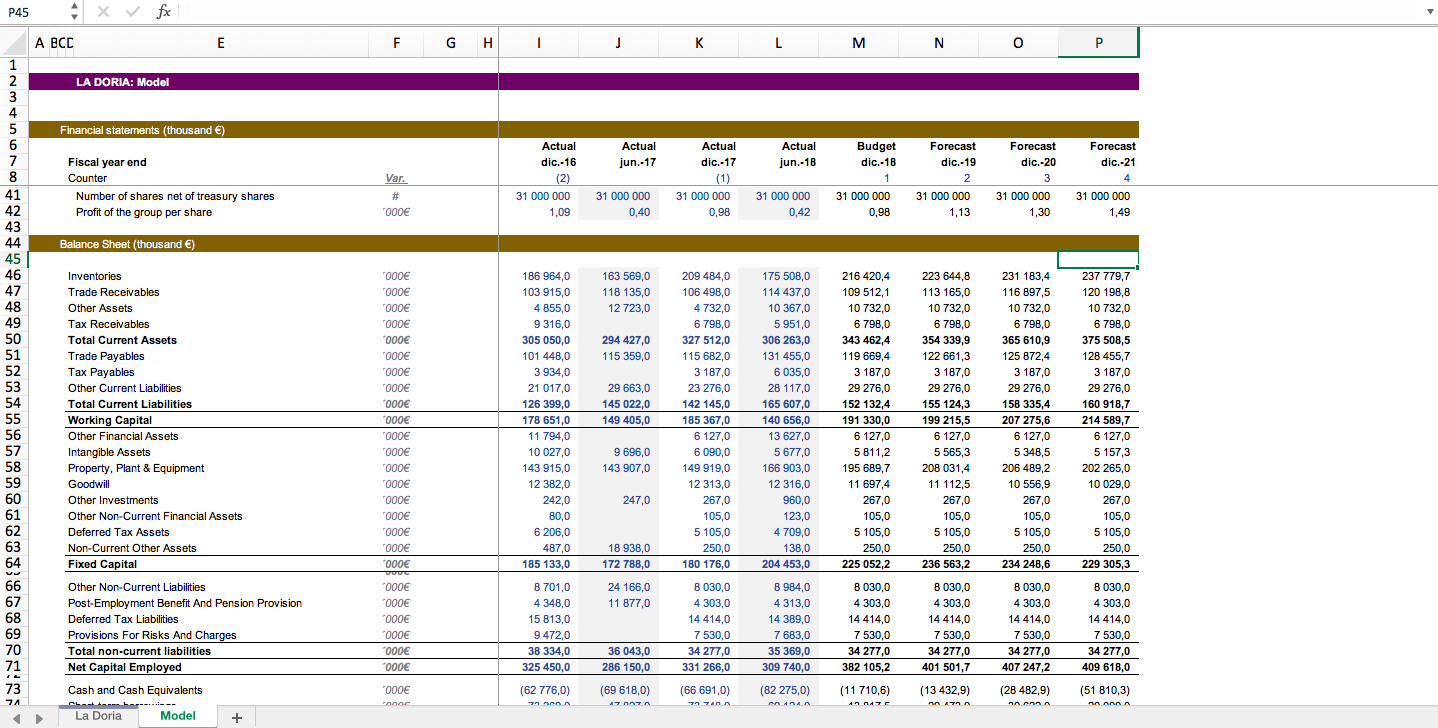This screenshot has width=1438, height=728.
Task: Select column N header
Action: [939, 43]
